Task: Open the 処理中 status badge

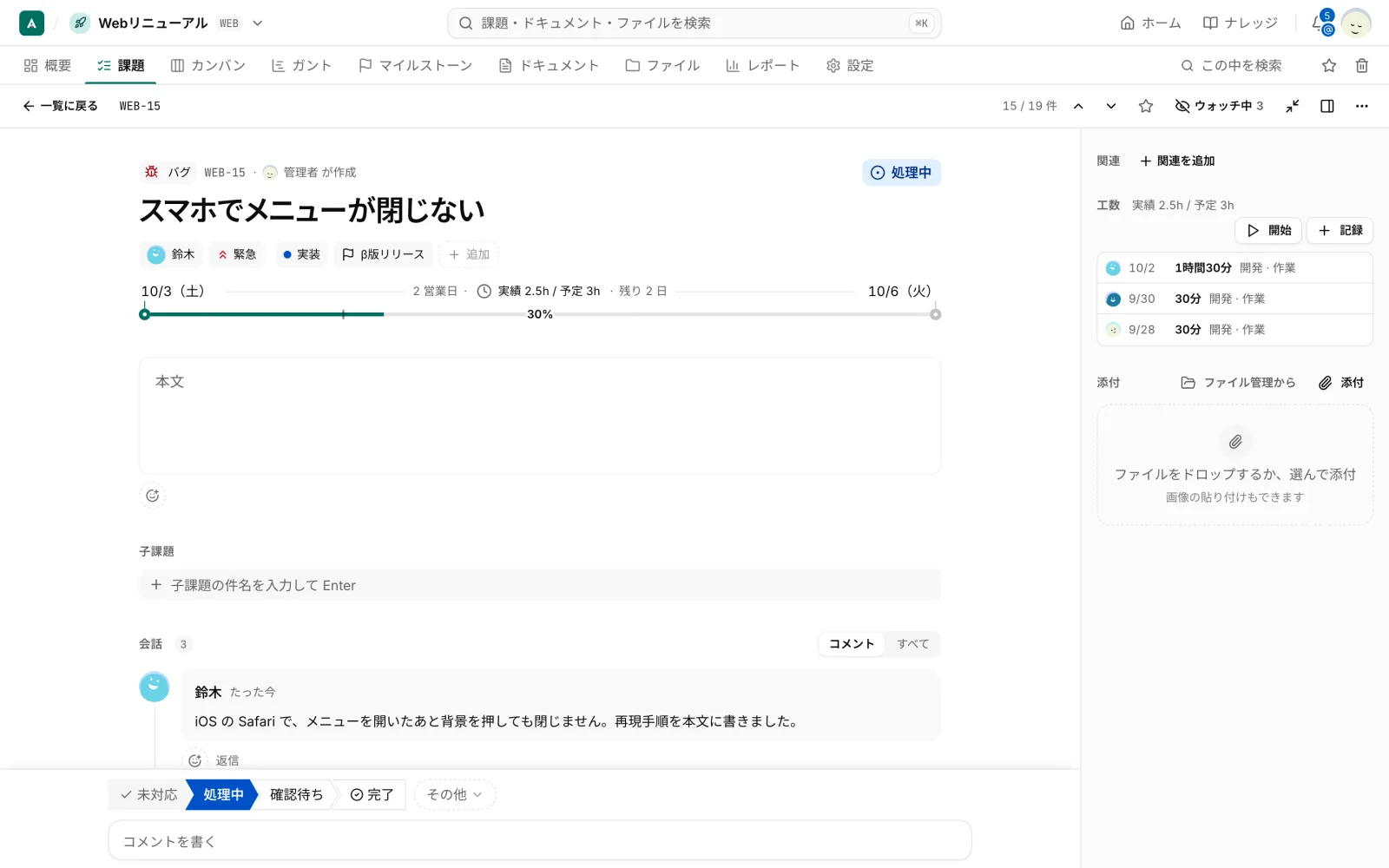Action: (x=901, y=173)
